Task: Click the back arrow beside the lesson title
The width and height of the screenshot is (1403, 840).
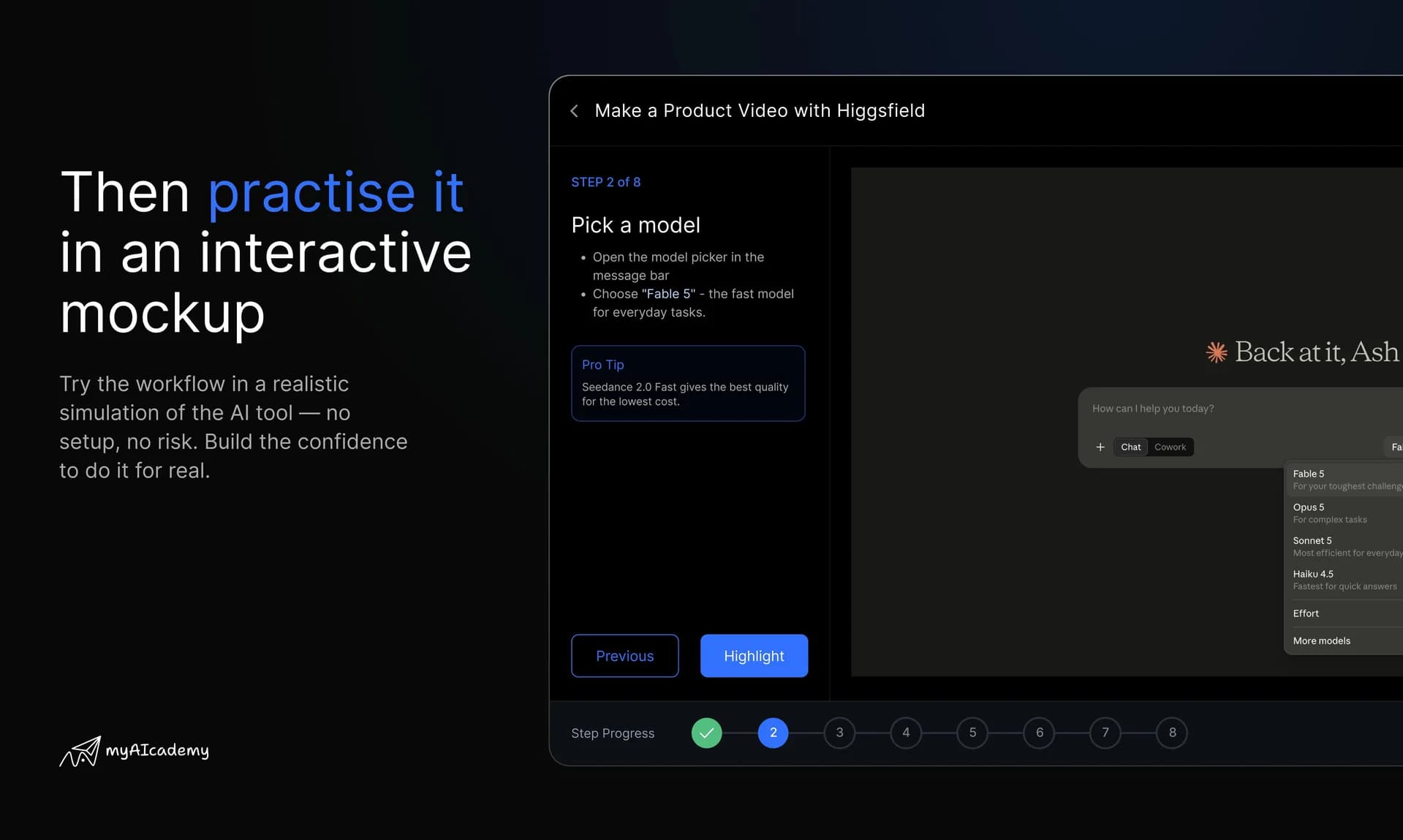Action: tap(575, 111)
